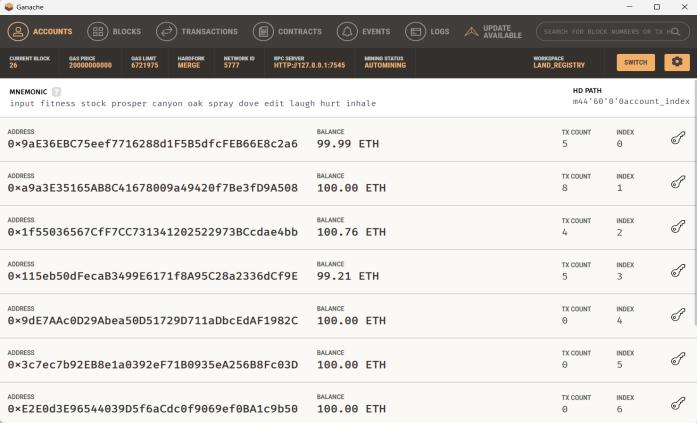This screenshot has height=423, width=697.
Task: Show private key for account index 2
Action: (x=677, y=227)
